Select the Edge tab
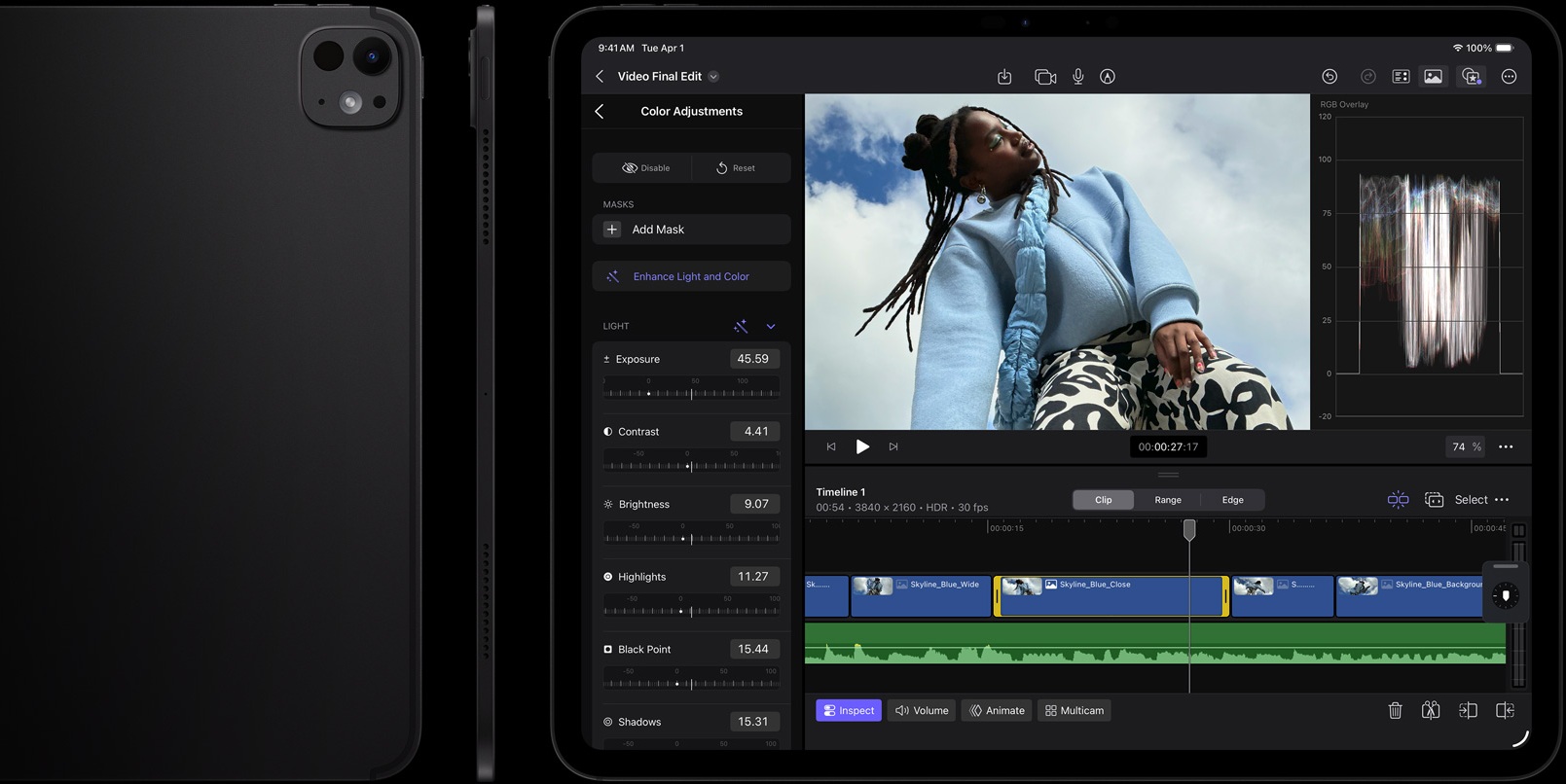The height and width of the screenshot is (784, 1566). point(1232,500)
